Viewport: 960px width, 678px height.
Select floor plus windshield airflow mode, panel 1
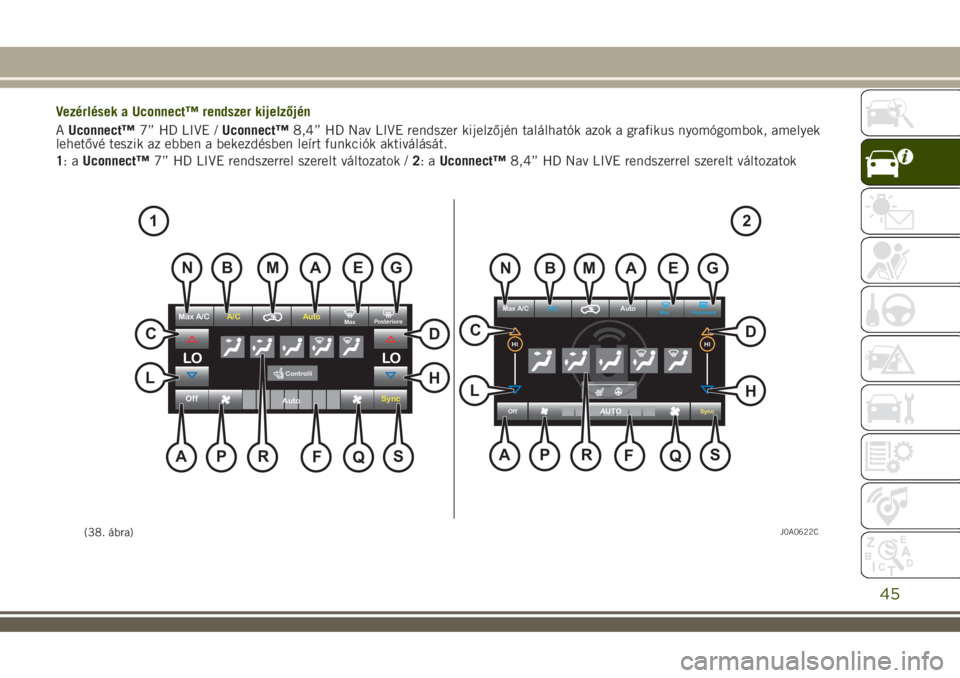[x=321, y=347]
